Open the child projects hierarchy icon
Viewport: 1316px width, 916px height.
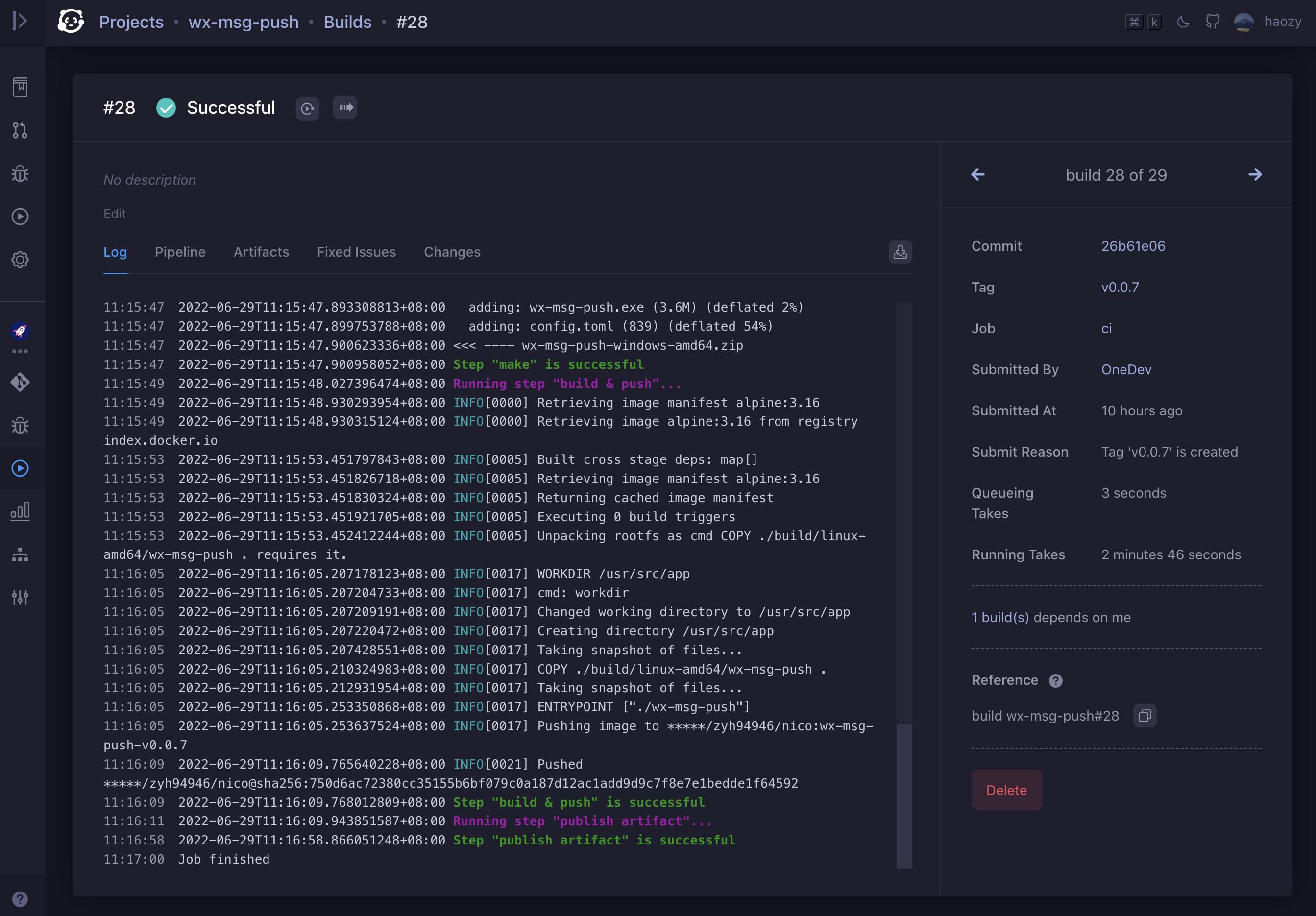(20, 554)
